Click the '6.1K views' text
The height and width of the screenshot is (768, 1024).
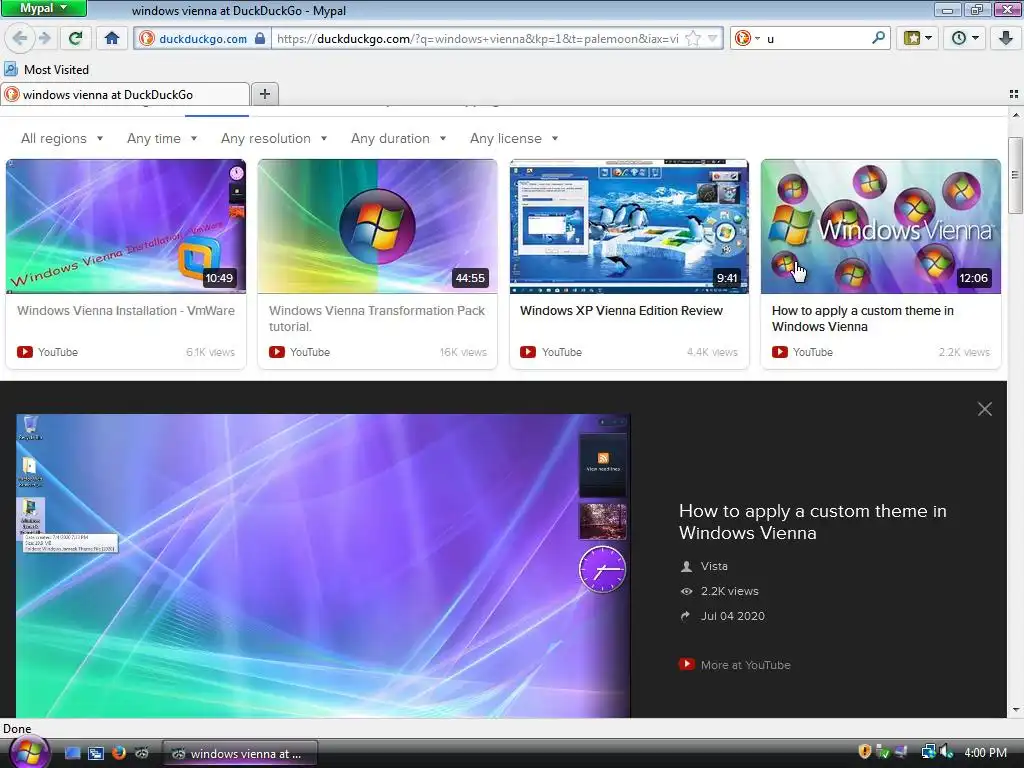click(x=210, y=352)
